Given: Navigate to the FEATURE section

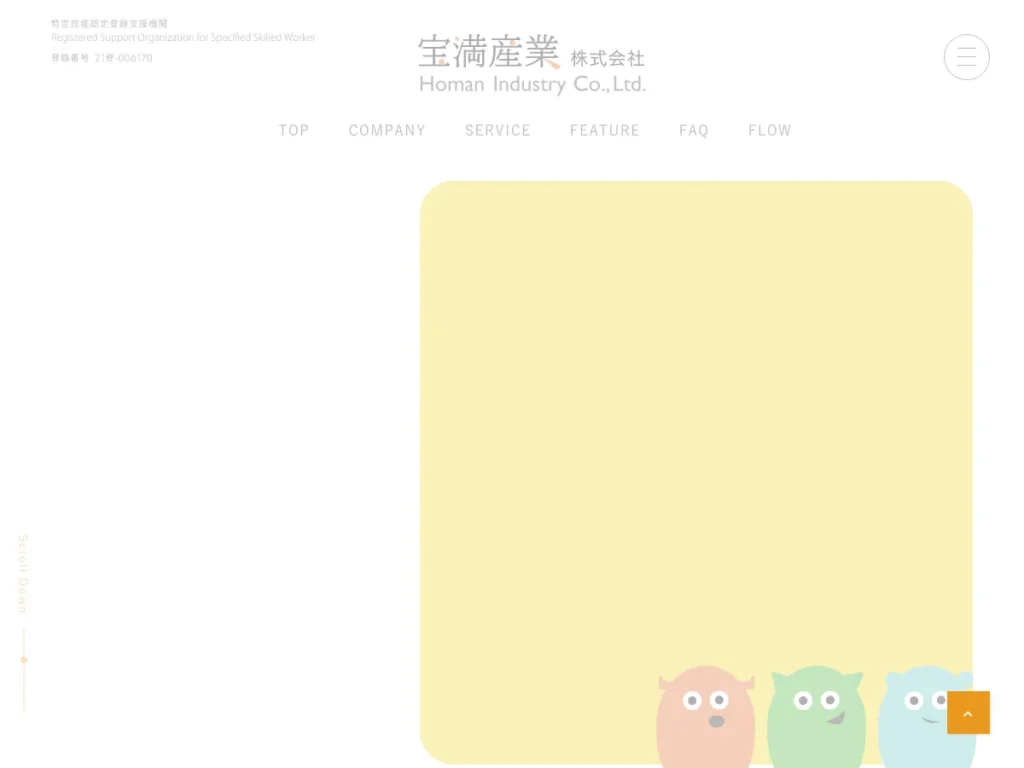Looking at the screenshot, I should [x=605, y=131].
